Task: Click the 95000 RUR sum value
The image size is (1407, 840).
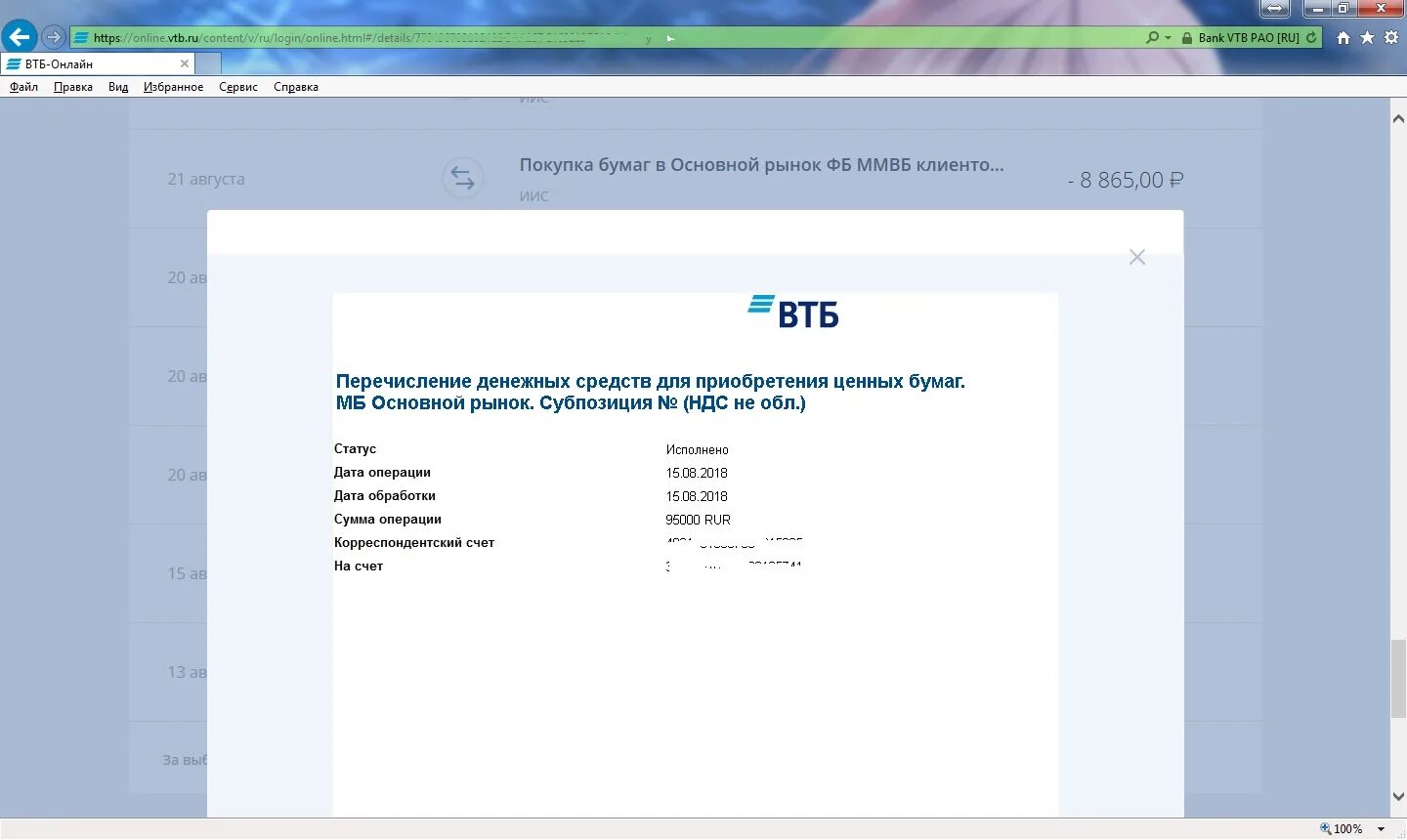Action: (698, 520)
